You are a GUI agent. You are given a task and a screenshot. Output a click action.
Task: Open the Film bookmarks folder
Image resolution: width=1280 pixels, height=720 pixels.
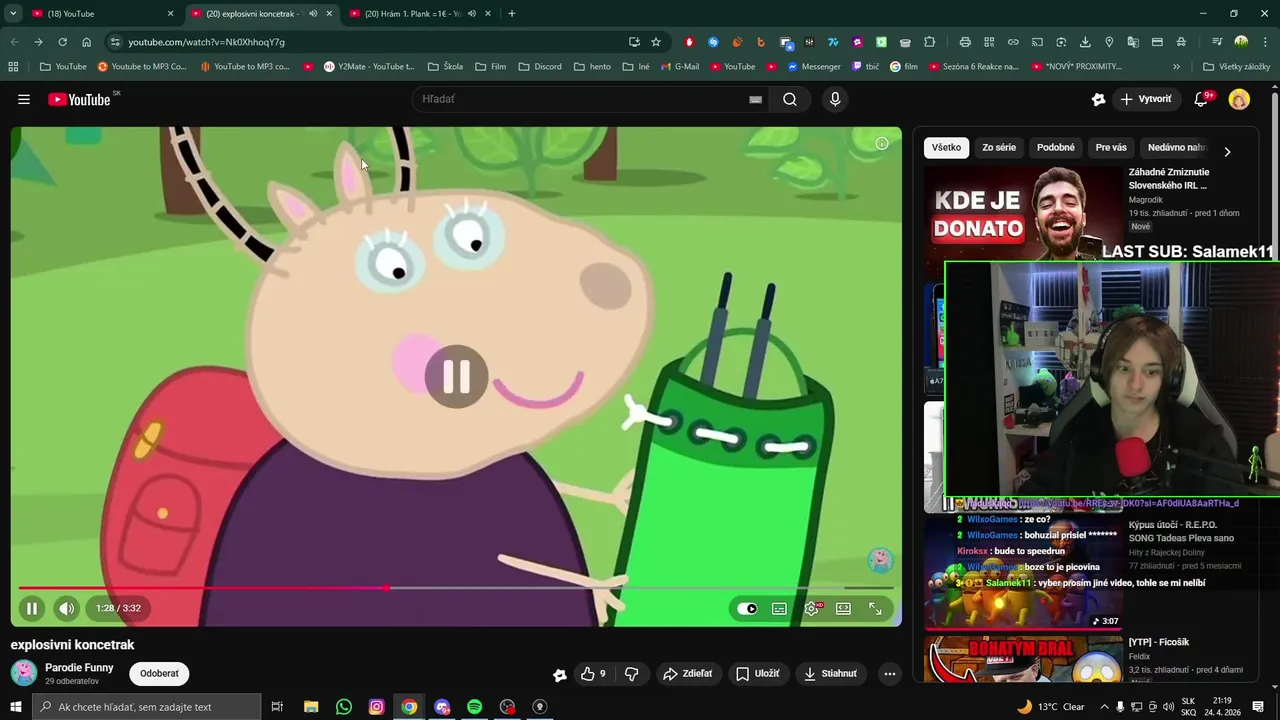pyautogui.click(x=490, y=67)
